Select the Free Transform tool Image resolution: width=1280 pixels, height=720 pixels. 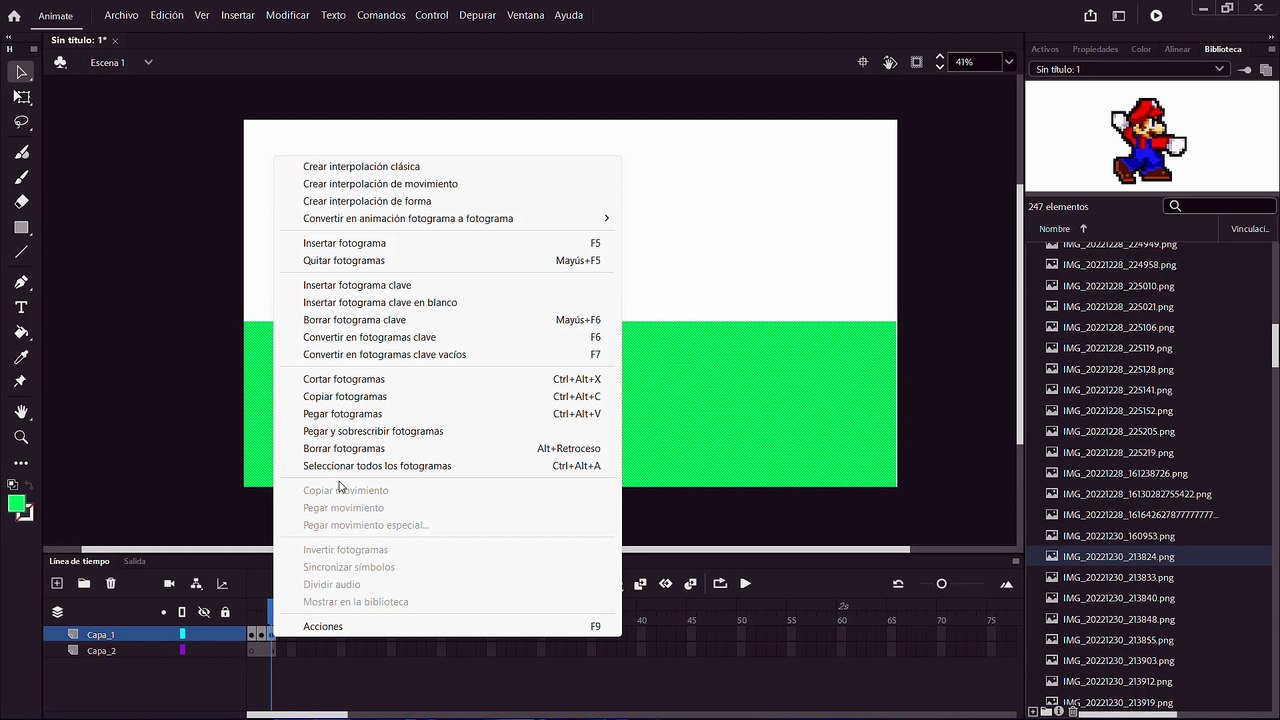tap(21, 97)
